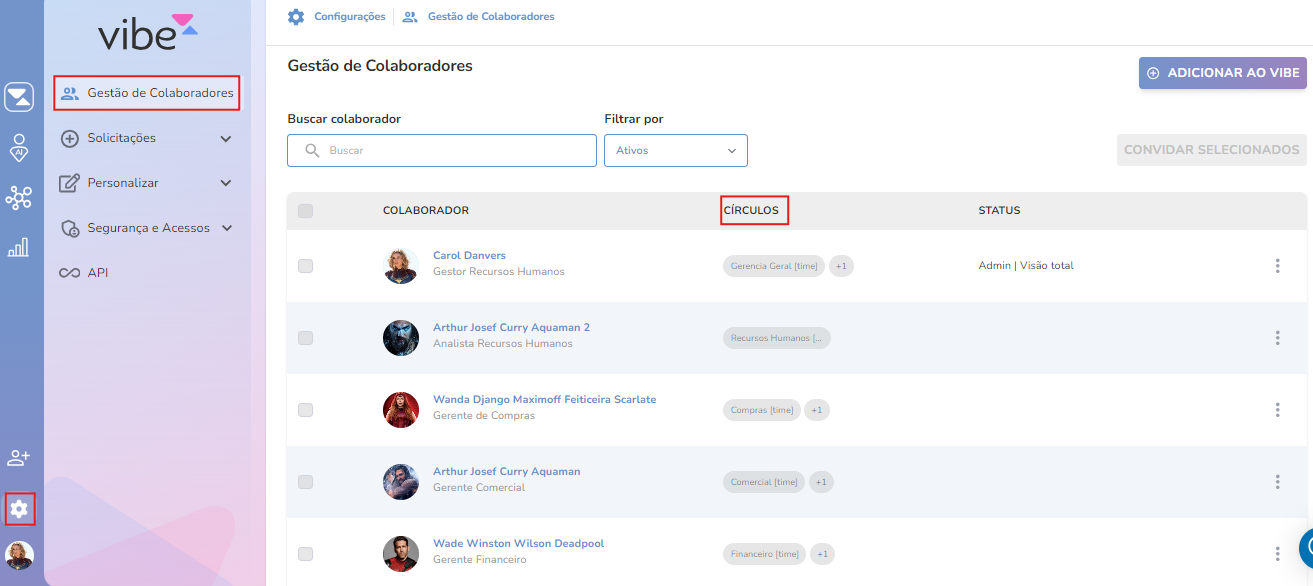
Task: Click Comercial [time] circle tag
Action: point(764,482)
